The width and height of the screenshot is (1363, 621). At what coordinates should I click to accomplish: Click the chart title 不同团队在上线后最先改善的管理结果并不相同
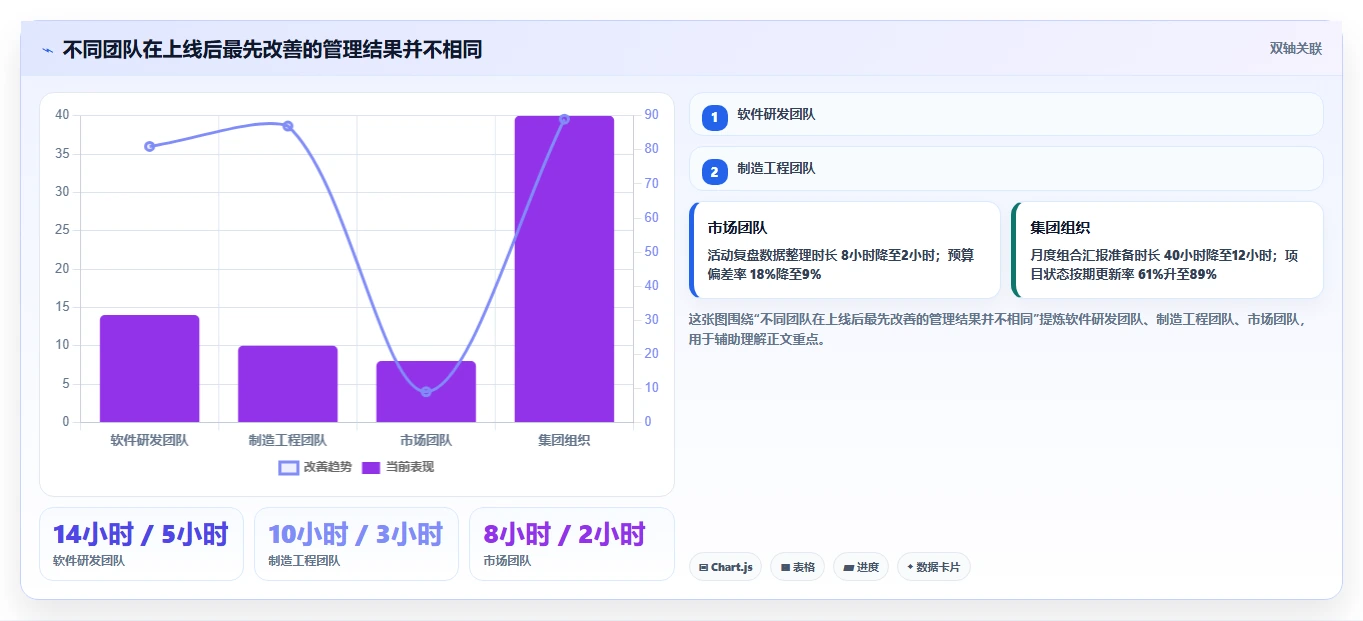point(272,49)
